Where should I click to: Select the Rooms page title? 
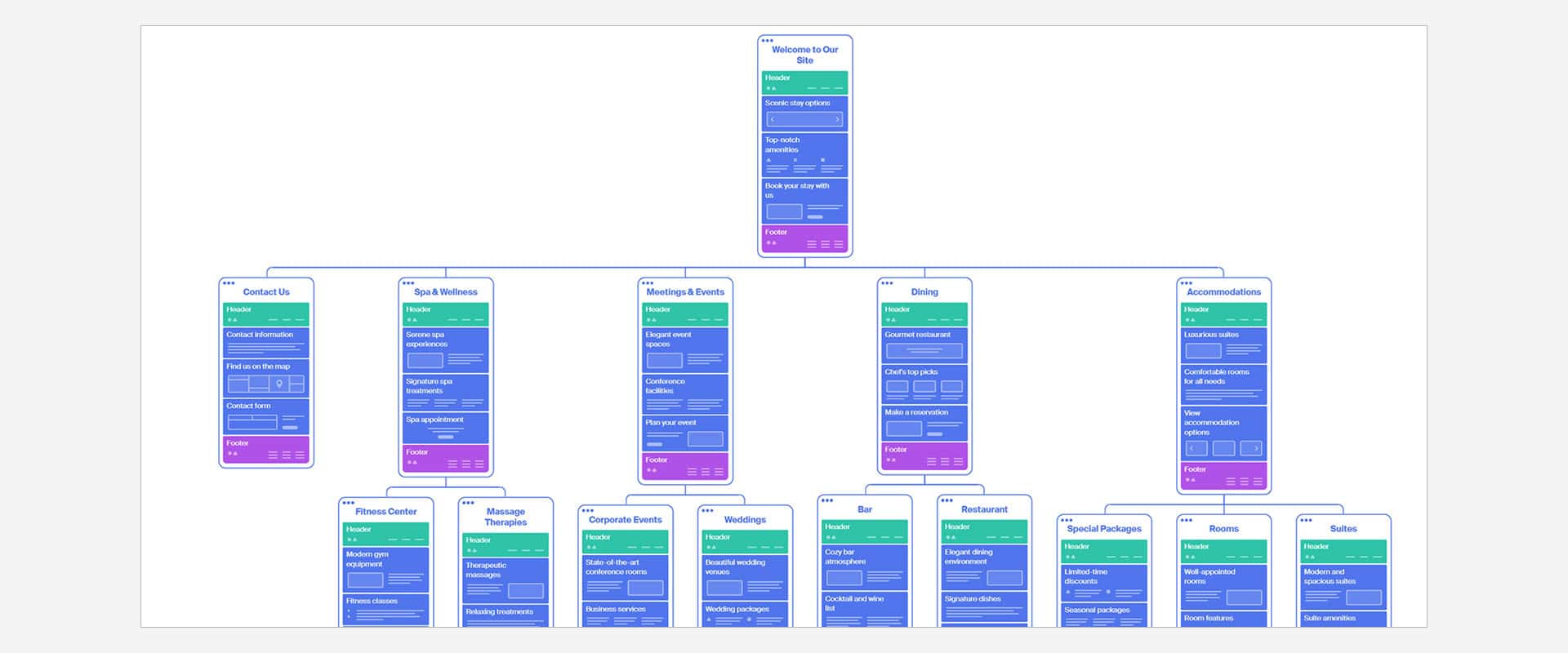click(1223, 529)
